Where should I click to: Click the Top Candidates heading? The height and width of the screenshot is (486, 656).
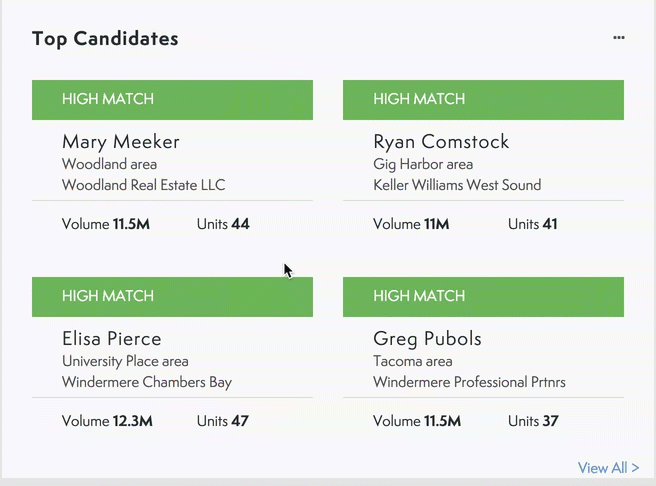tap(105, 39)
